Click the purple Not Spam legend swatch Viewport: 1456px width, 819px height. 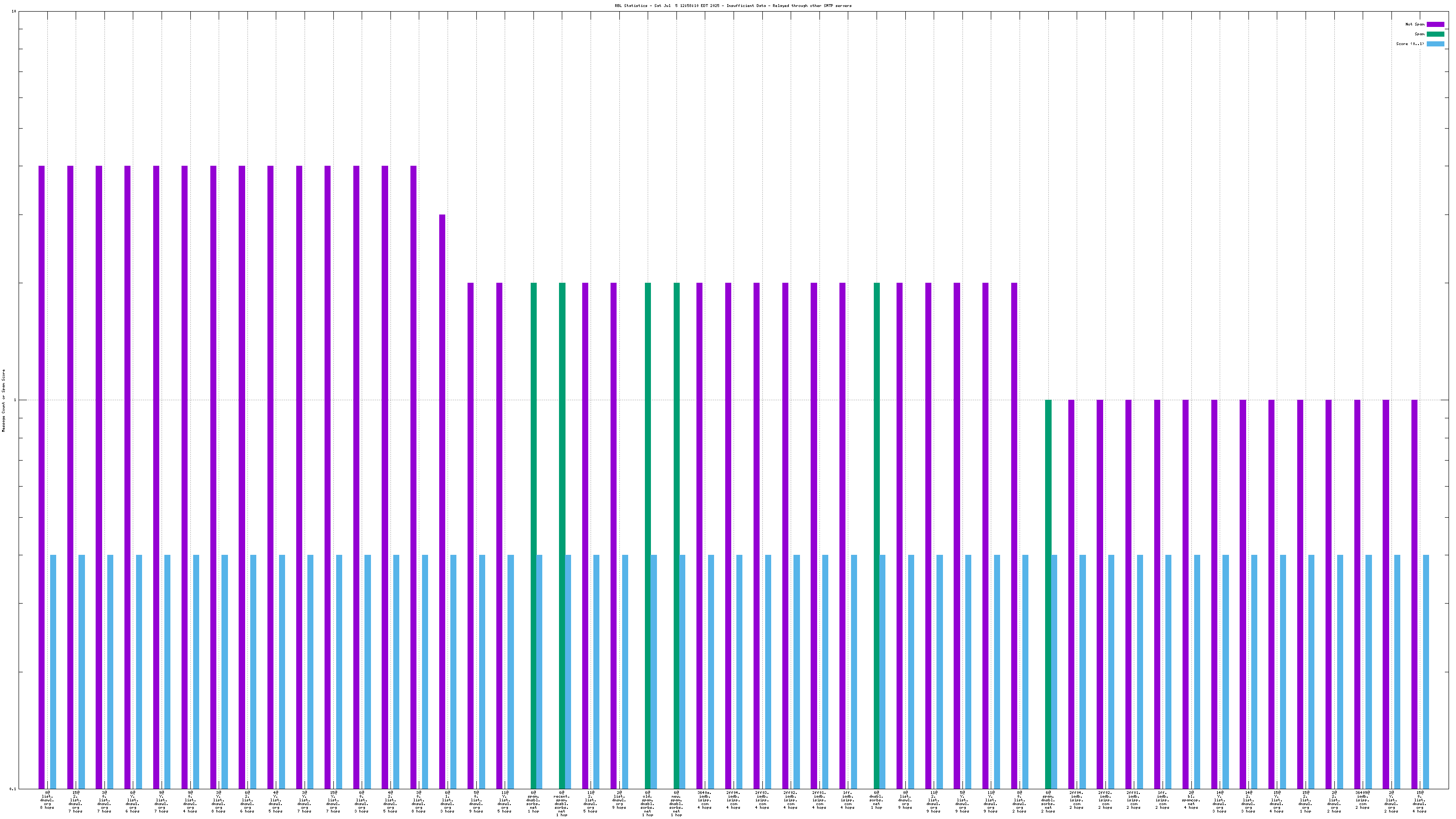coord(1435,24)
